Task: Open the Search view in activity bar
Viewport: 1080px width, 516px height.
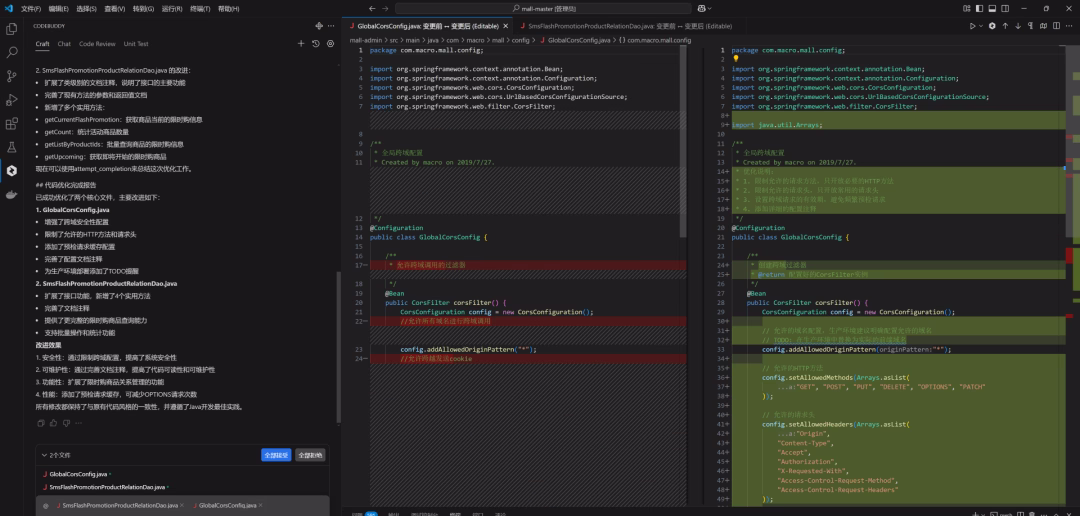Action: click(12, 52)
